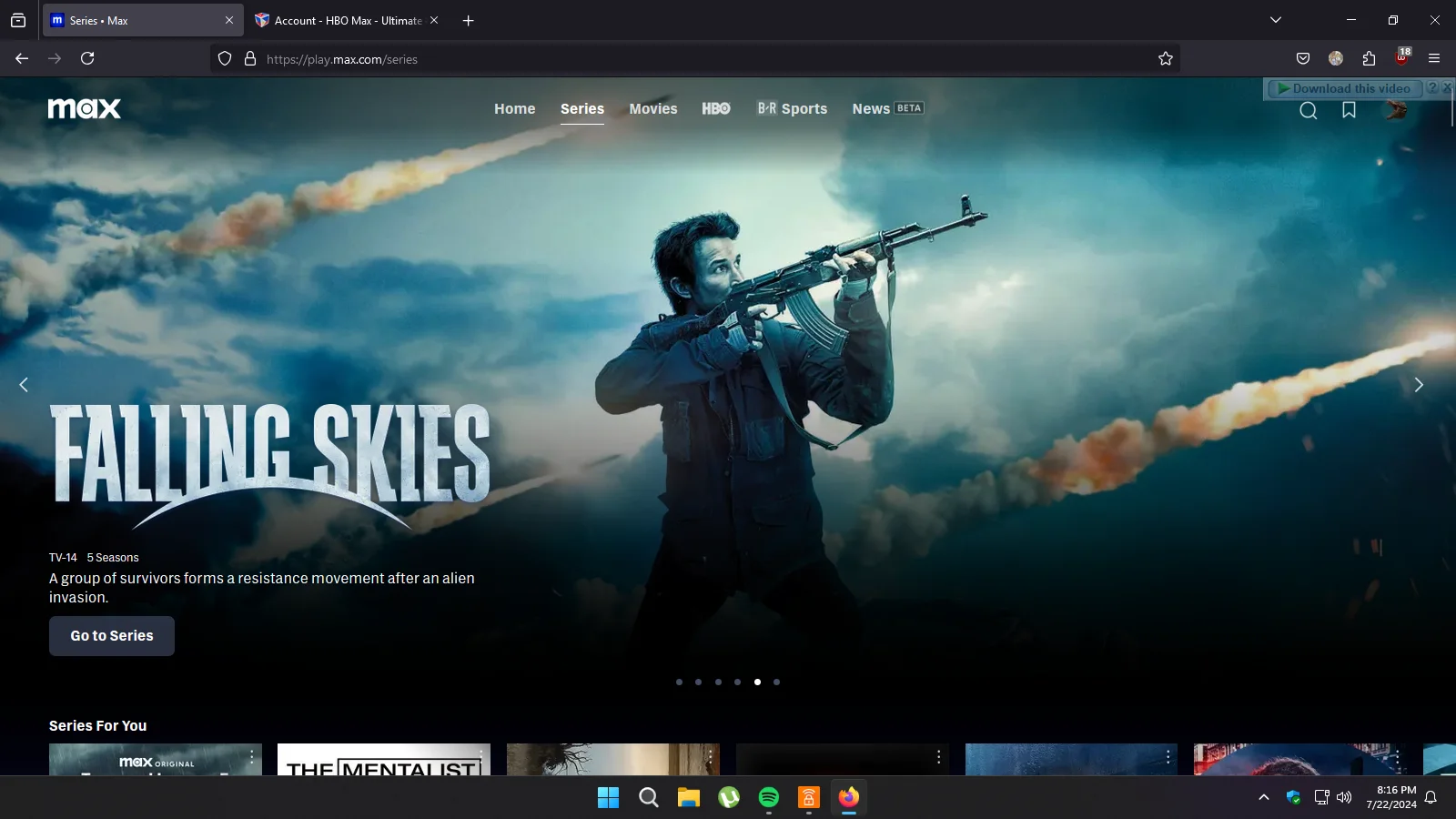The height and width of the screenshot is (819, 1456).
Task: Open Firefox View icon in tab bar
Action: tap(18, 20)
